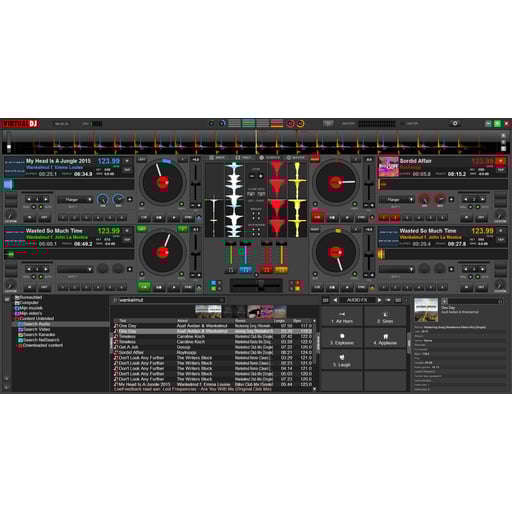Hit SYNC on My Head Is A Jungle deck
This screenshot has width=512, height=512.
coord(188,218)
